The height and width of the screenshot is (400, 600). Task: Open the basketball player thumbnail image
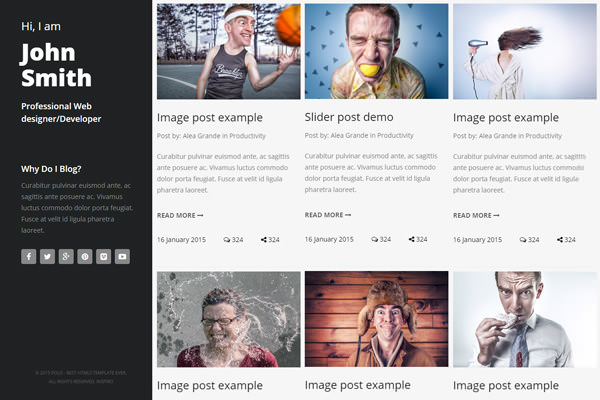click(x=228, y=52)
